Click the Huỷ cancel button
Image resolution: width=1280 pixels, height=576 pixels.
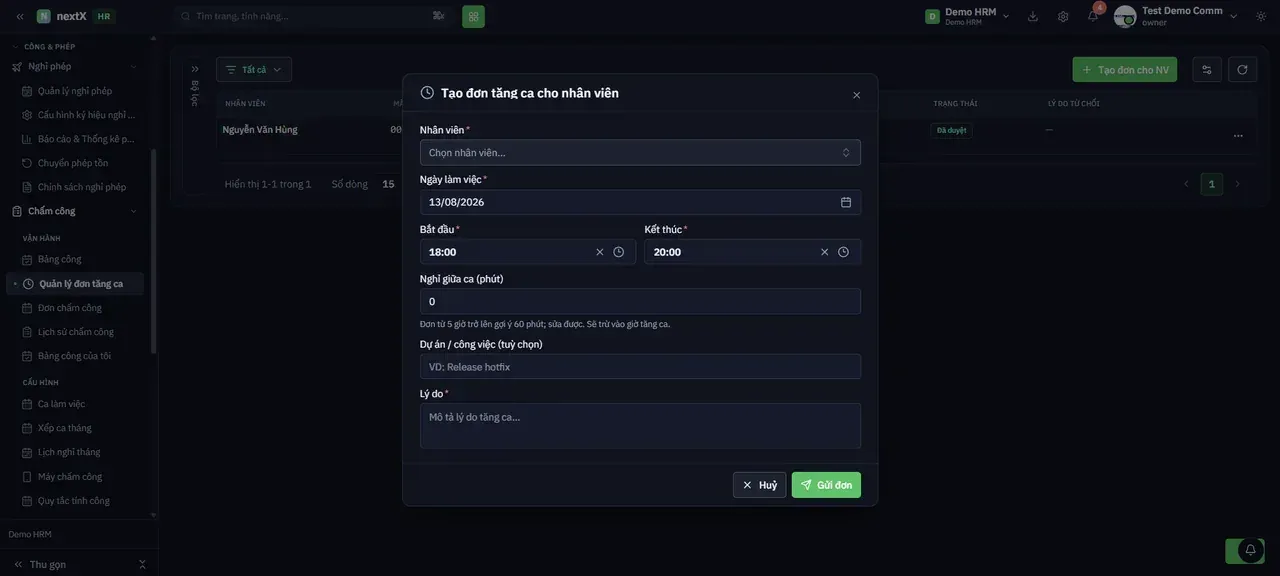coord(760,485)
